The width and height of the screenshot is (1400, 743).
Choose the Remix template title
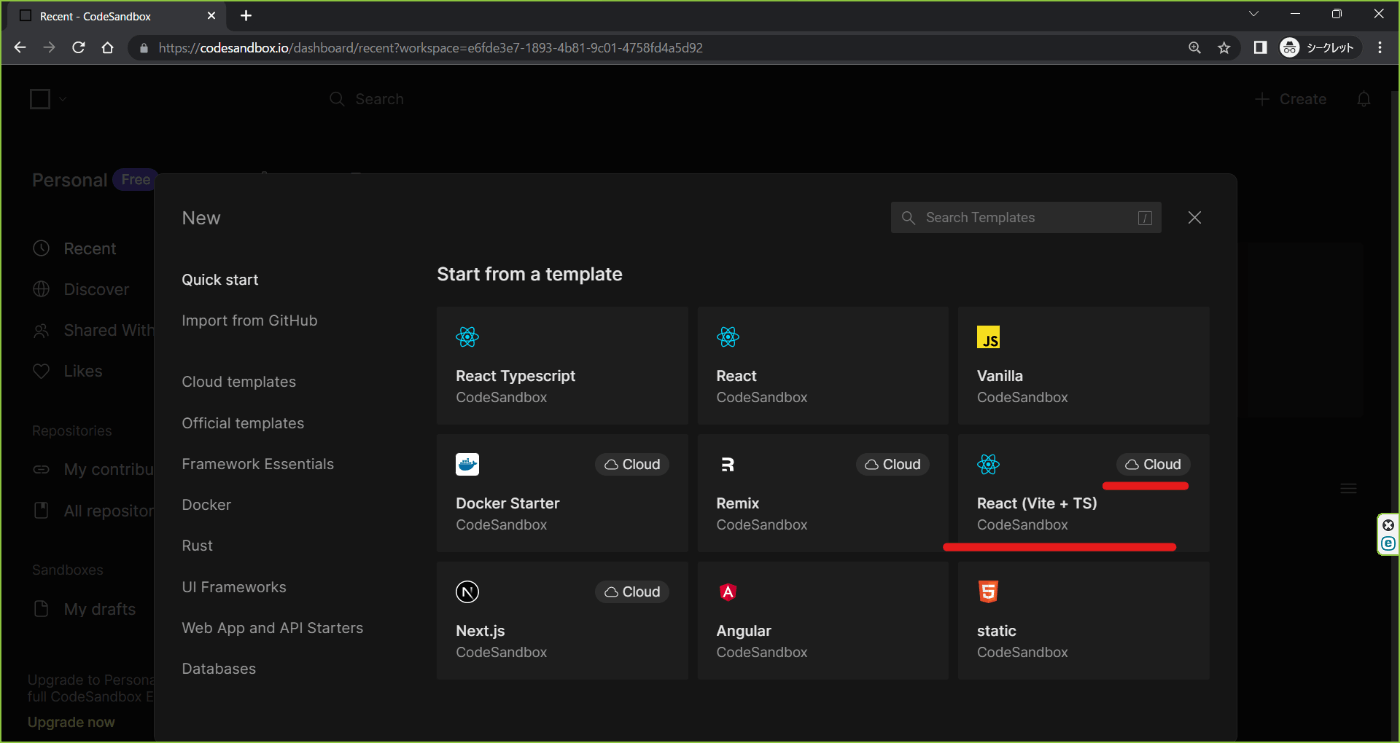coord(738,503)
